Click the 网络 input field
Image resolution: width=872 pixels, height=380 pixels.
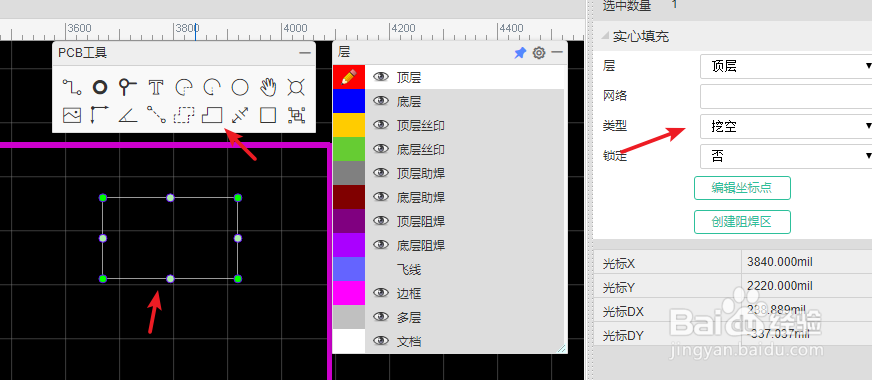pos(786,96)
